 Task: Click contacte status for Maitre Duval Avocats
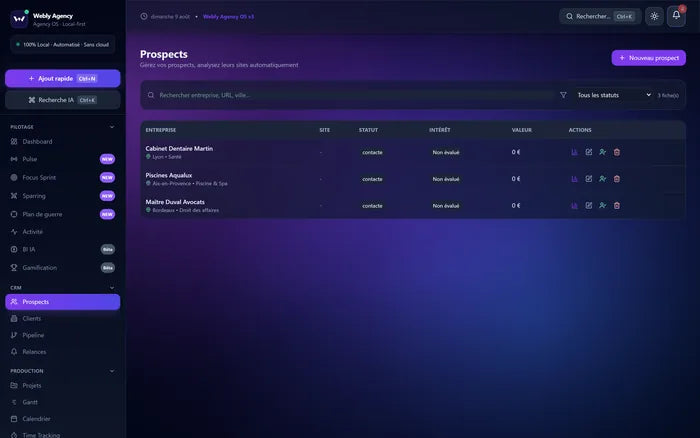tap(372, 206)
